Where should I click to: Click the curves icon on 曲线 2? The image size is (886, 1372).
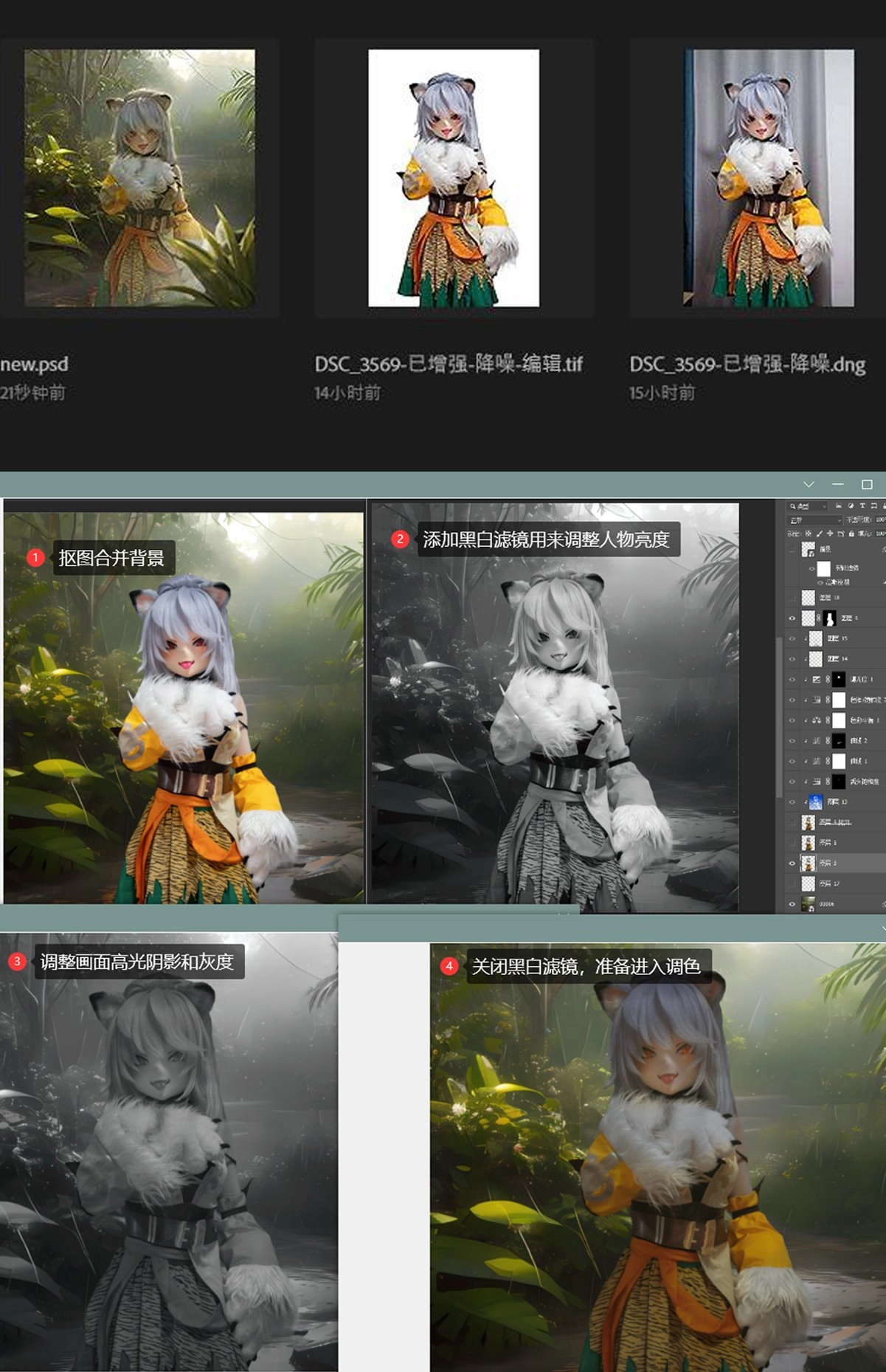(x=817, y=741)
